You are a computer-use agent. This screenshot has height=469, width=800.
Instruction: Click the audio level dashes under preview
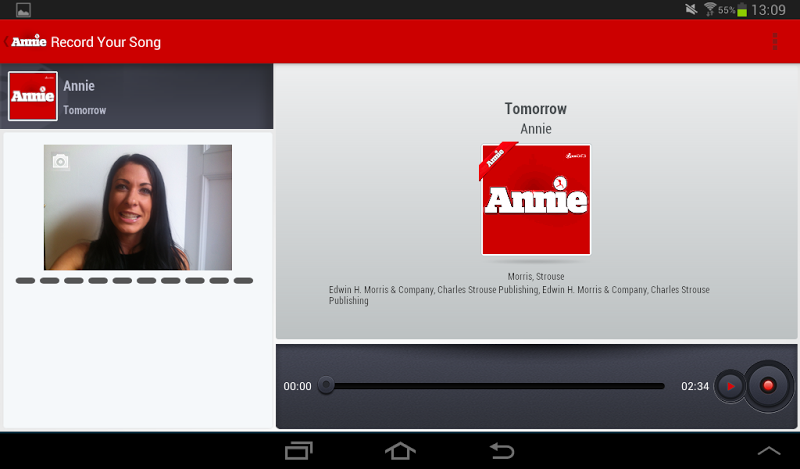[134, 280]
